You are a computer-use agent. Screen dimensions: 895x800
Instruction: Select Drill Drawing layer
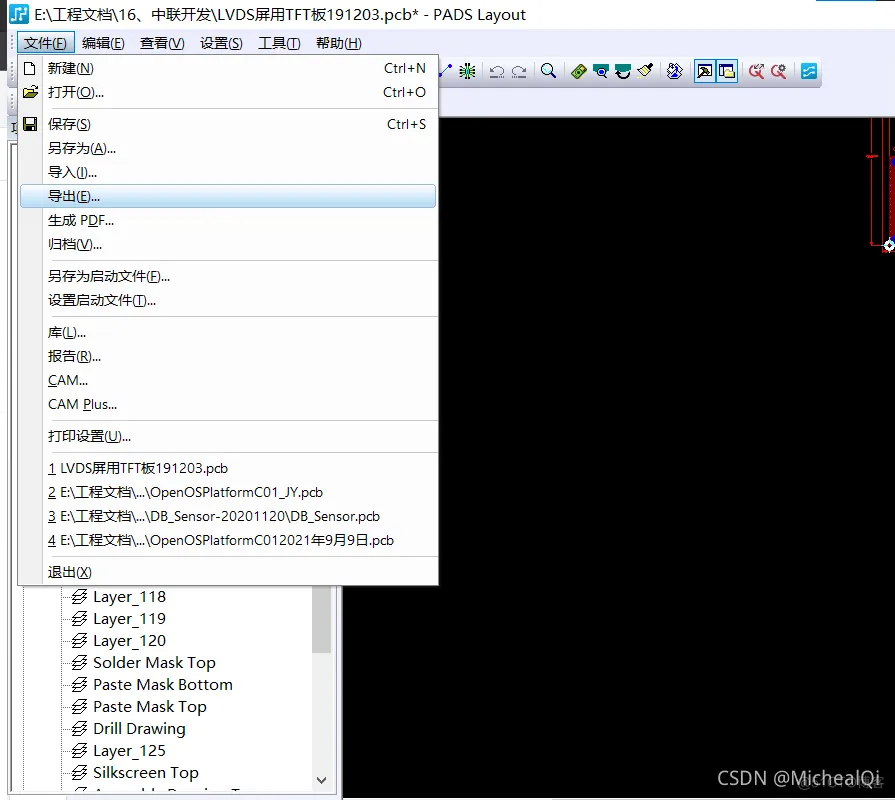pyautogui.click(x=139, y=729)
